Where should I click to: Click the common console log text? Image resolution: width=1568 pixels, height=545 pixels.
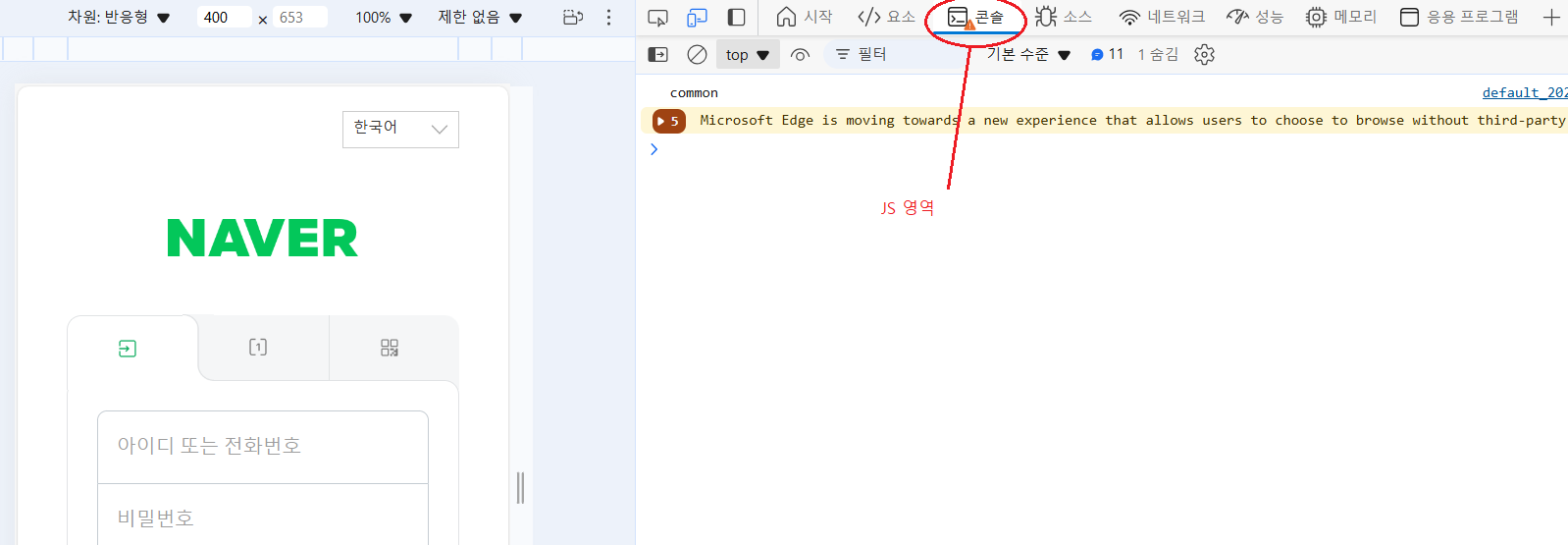[694, 93]
